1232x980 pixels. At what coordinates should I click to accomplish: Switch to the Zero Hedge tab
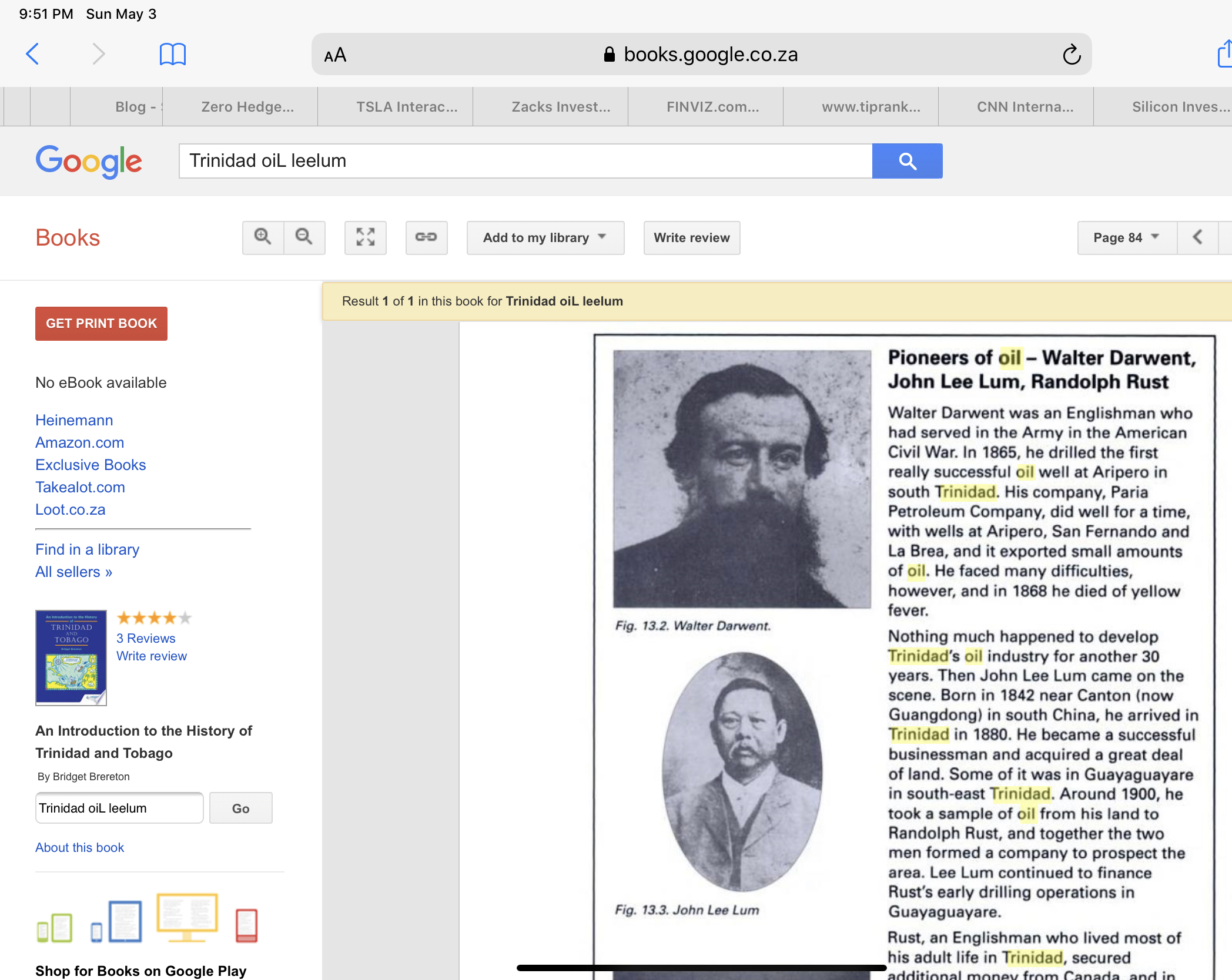coord(247,107)
